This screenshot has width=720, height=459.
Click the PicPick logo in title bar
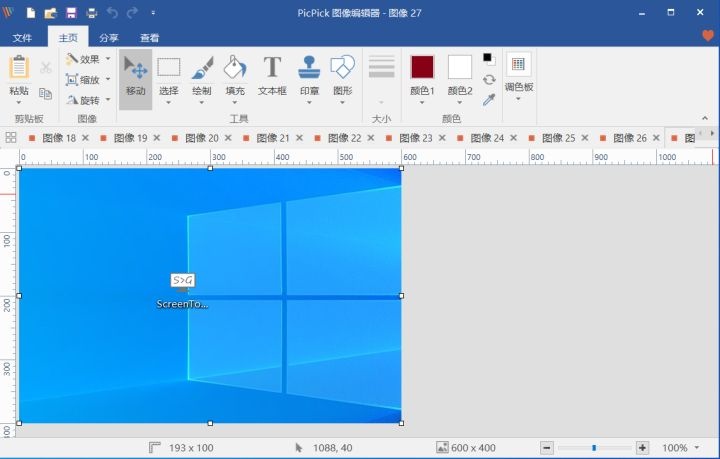[8, 12]
